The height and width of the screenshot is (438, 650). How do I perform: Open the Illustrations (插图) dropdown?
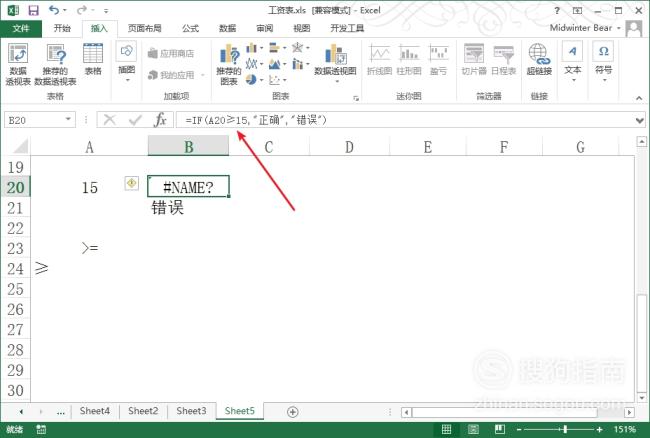[126, 61]
